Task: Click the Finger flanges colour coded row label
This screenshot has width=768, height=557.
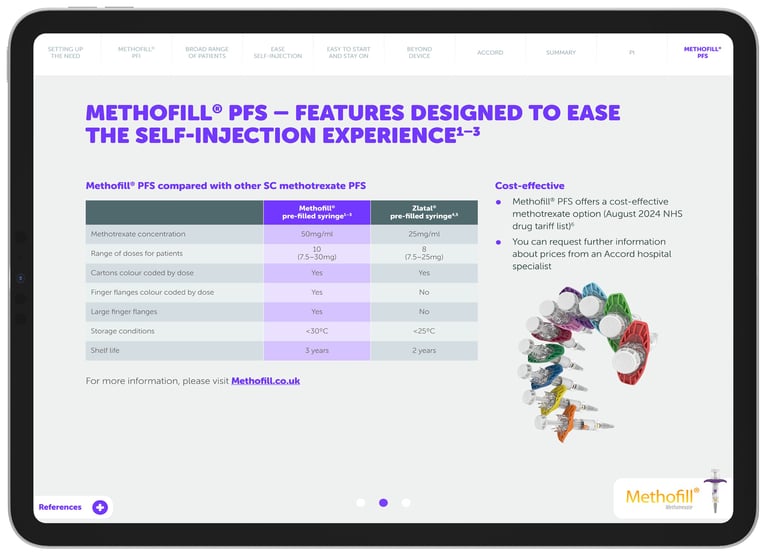Action: pos(152,292)
